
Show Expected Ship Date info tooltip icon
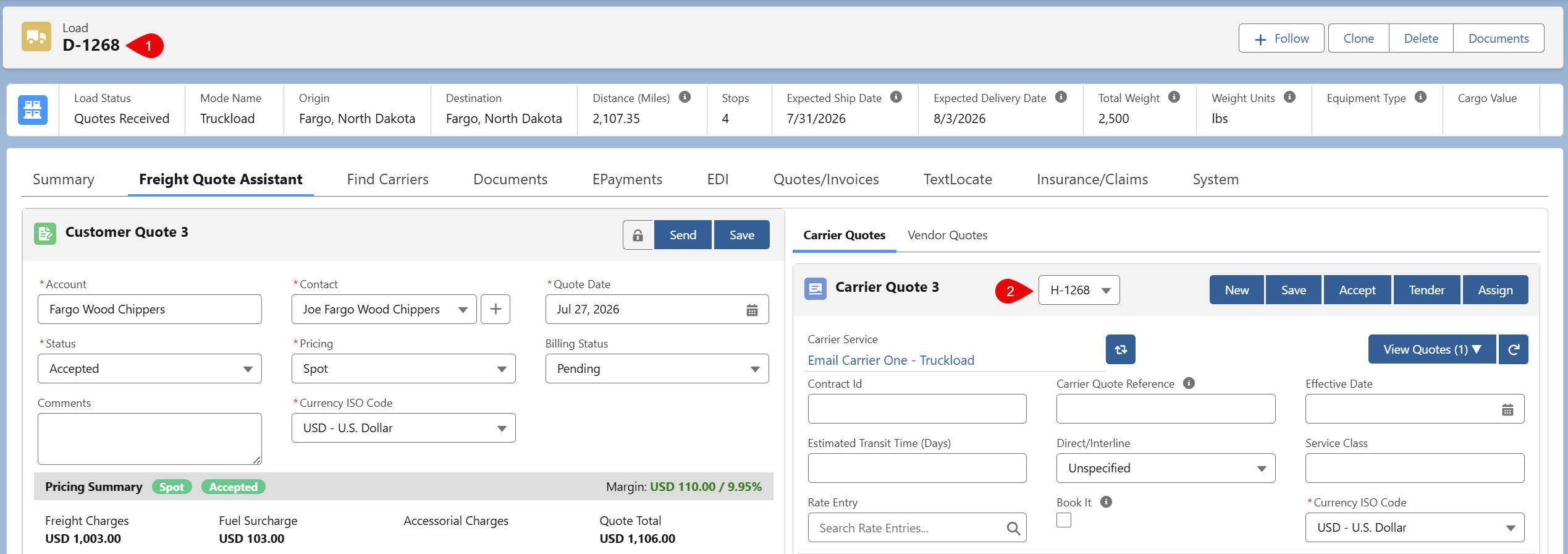click(x=896, y=97)
